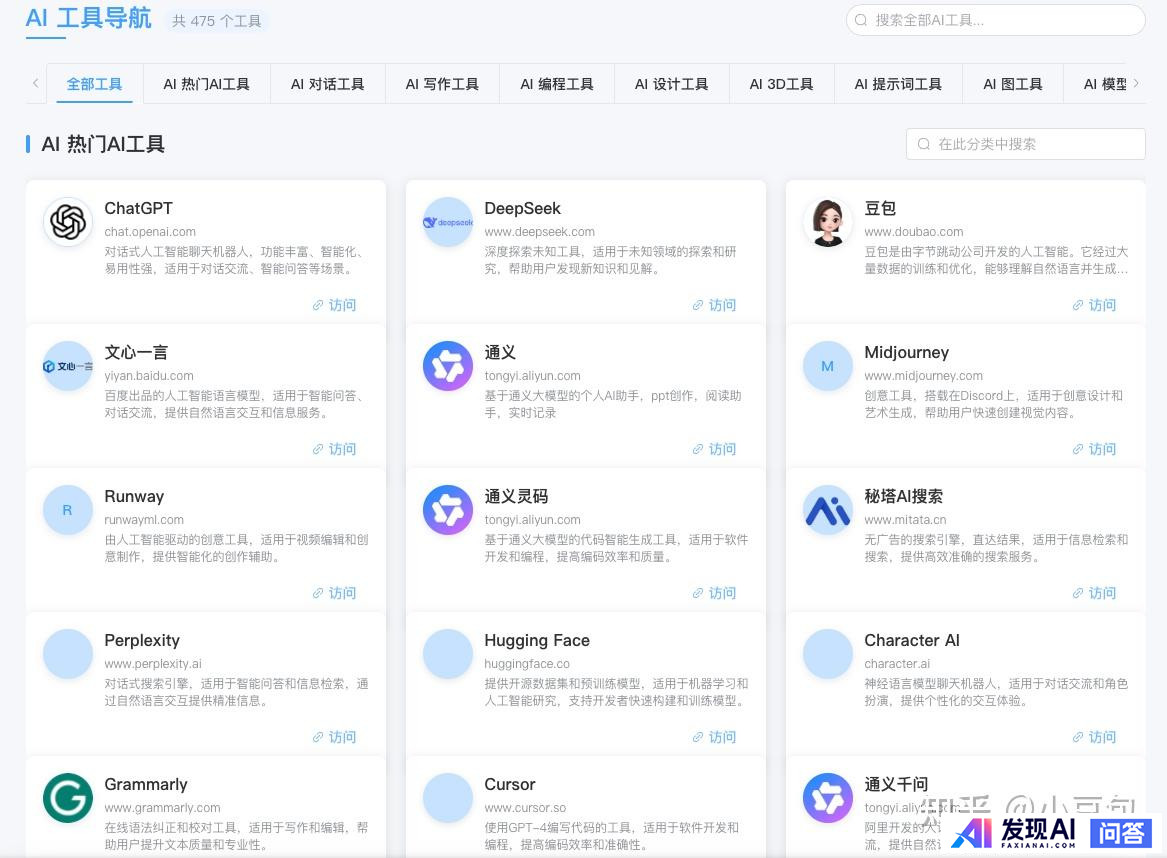Click the chat.openai.com URL text
Screen dimensions: 1167x858
click(150, 231)
